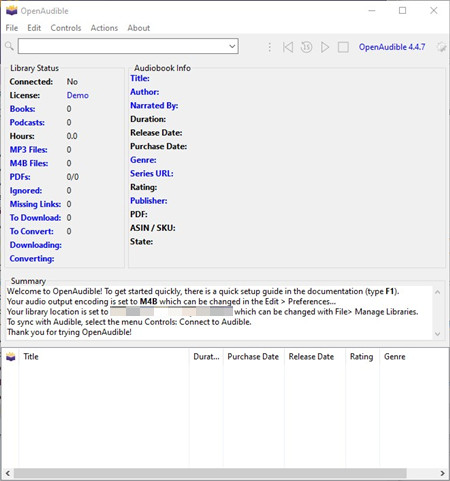Click the table's horizontal scrollbar left arrow
Viewport: 450px width, 481px height.
pos(8,473)
